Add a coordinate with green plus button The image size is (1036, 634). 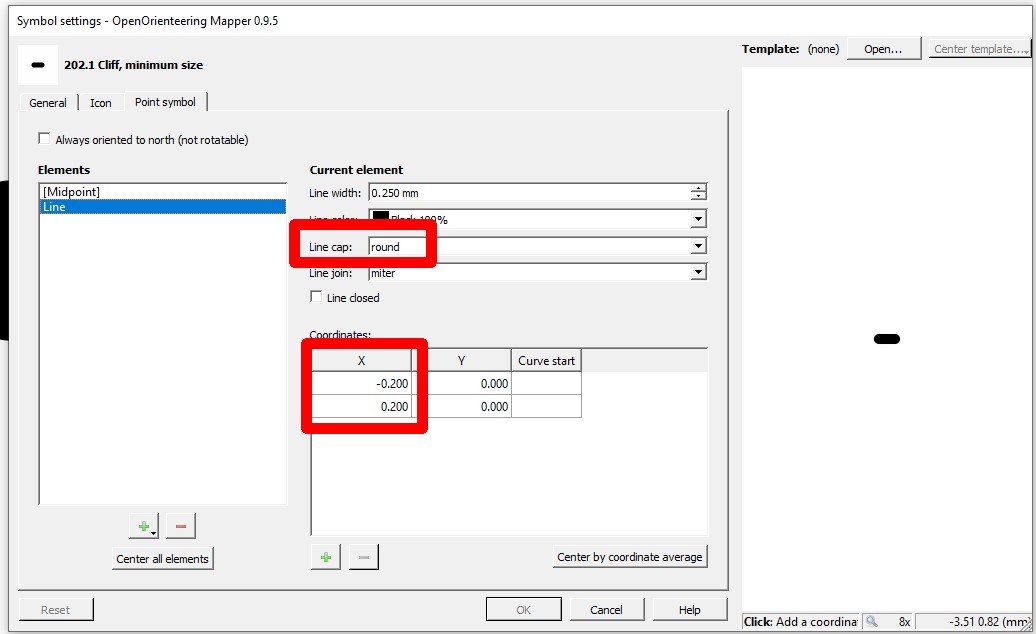coord(326,557)
